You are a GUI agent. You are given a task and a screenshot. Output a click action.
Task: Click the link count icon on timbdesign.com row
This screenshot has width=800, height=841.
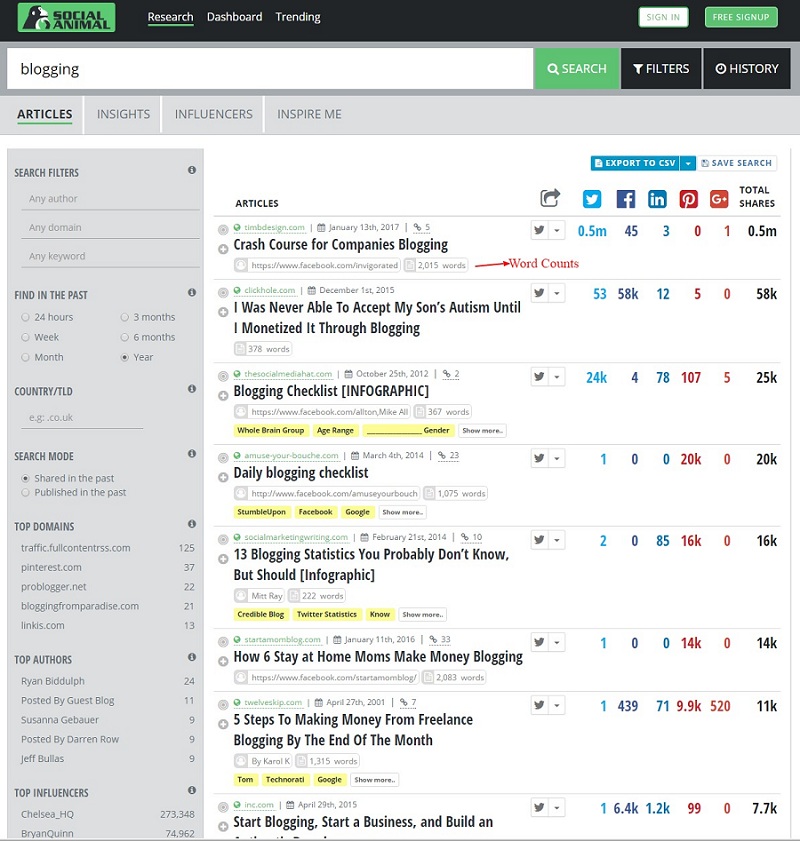[418, 227]
